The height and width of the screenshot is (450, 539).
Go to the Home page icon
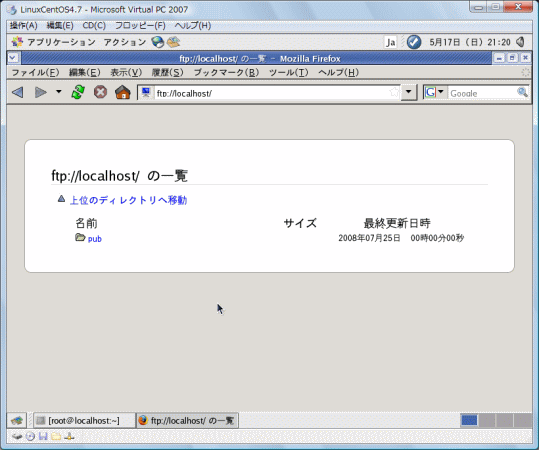click(x=123, y=92)
